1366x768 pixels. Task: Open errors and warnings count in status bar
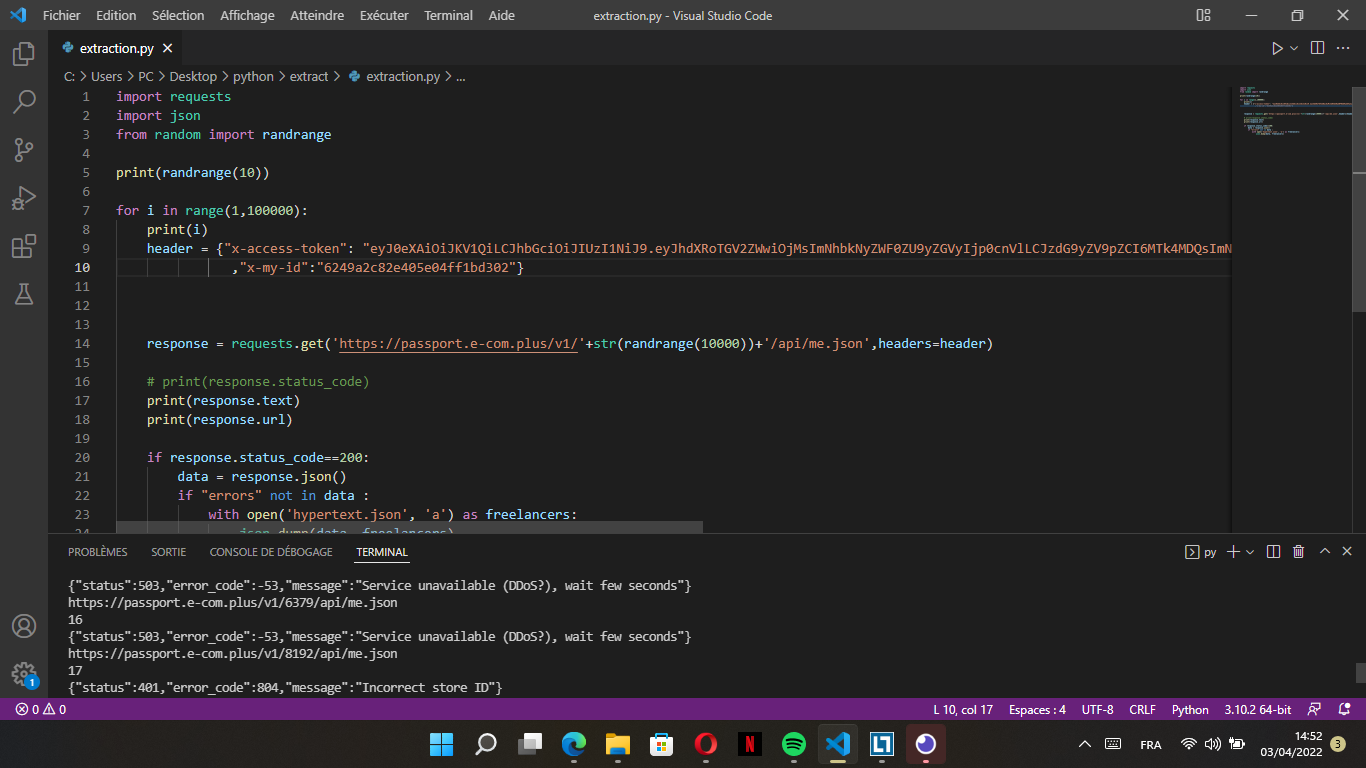(40, 709)
